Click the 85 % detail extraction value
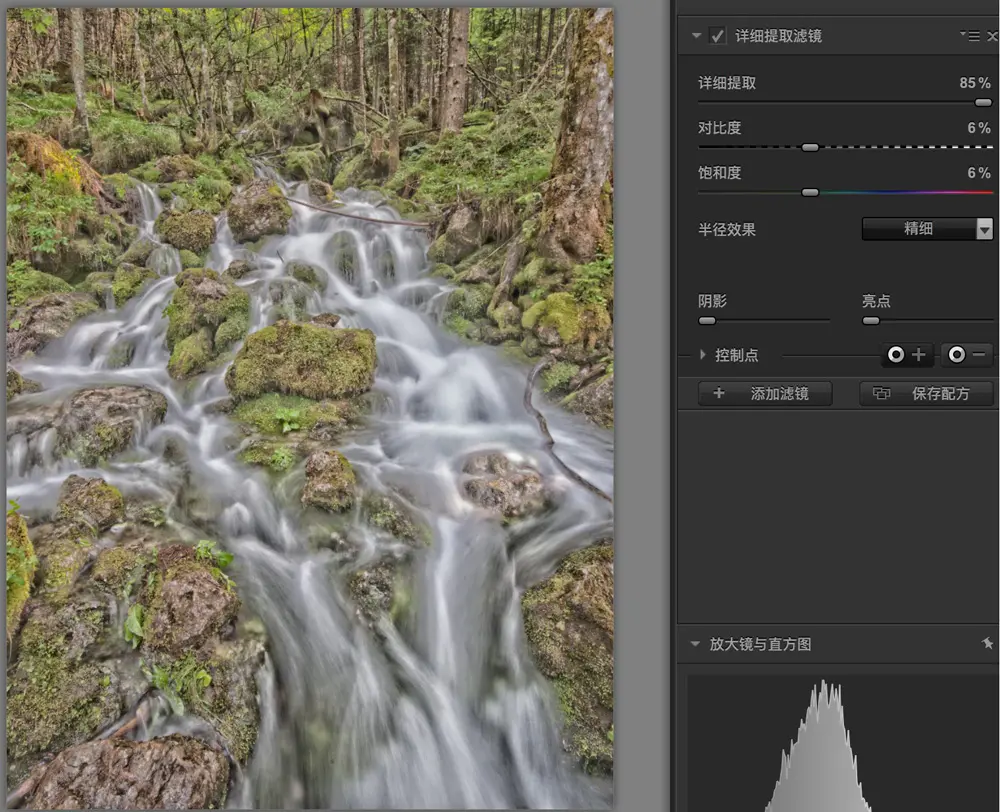Image resolution: width=1000 pixels, height=812 pixels. (x=974, y=83)
